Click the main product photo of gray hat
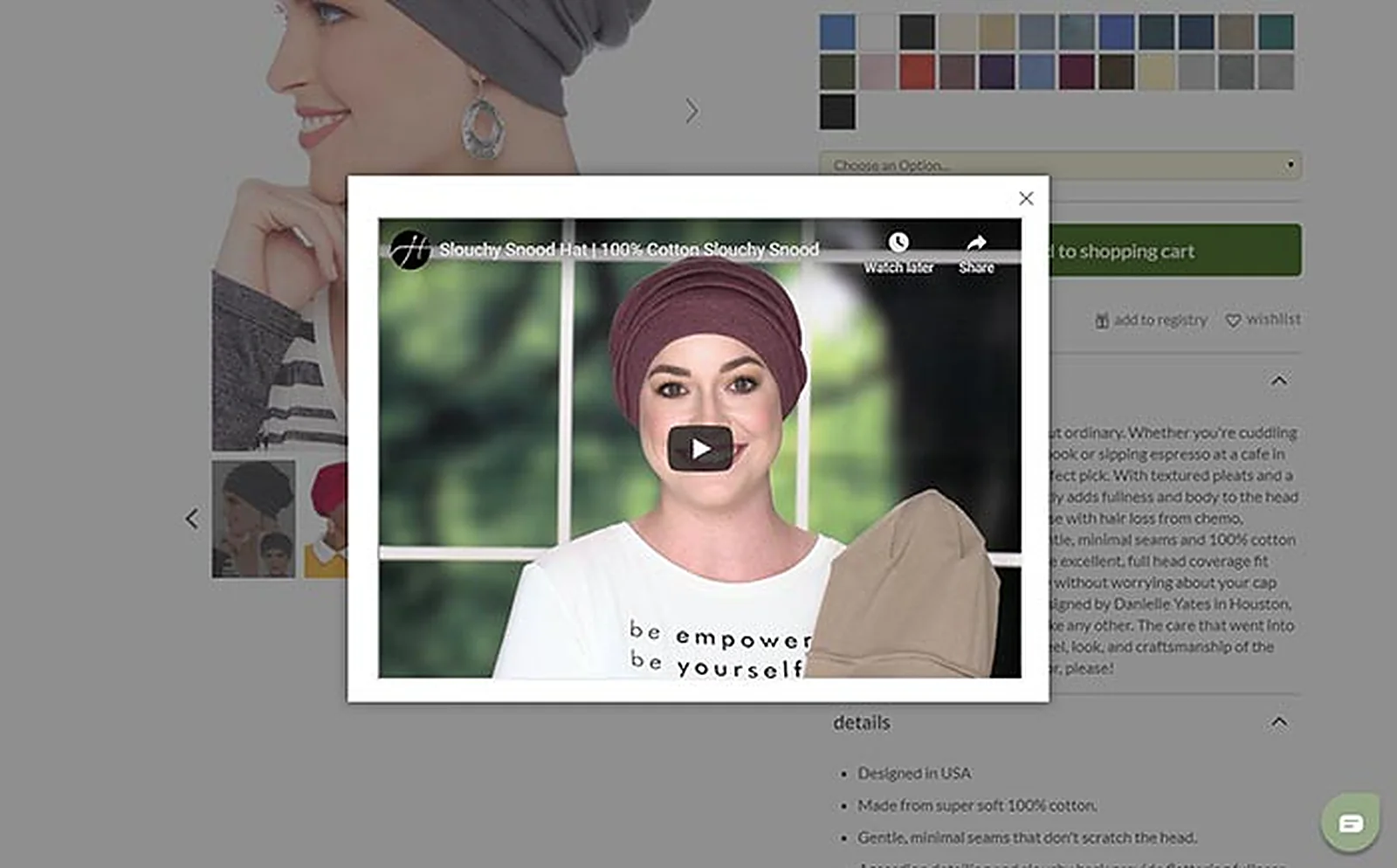 pos(437,87)
